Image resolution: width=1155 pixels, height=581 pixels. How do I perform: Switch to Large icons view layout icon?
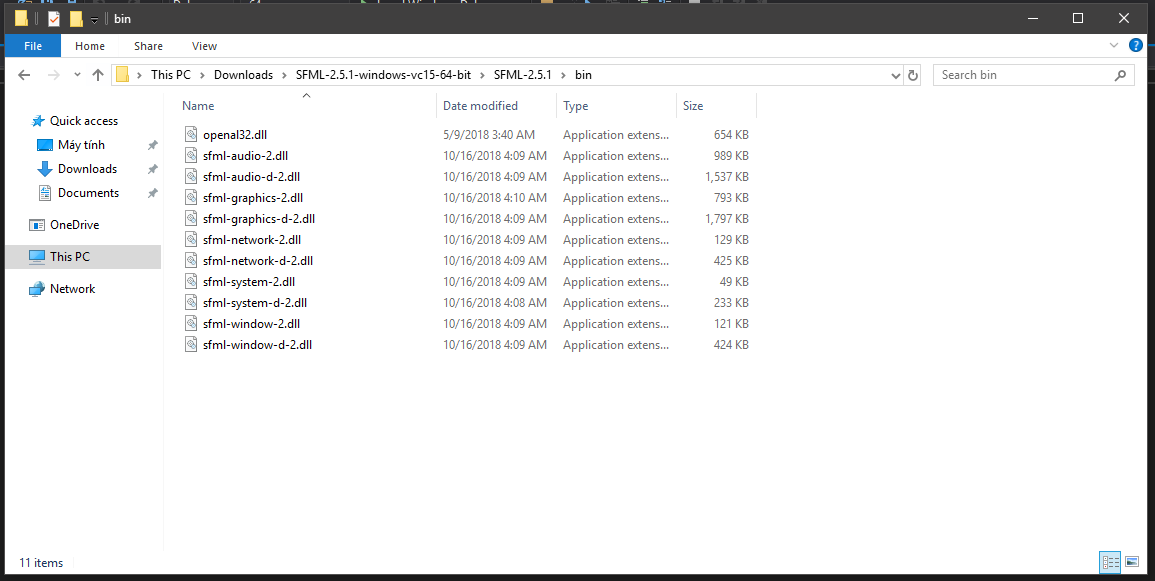point(1131,563)
